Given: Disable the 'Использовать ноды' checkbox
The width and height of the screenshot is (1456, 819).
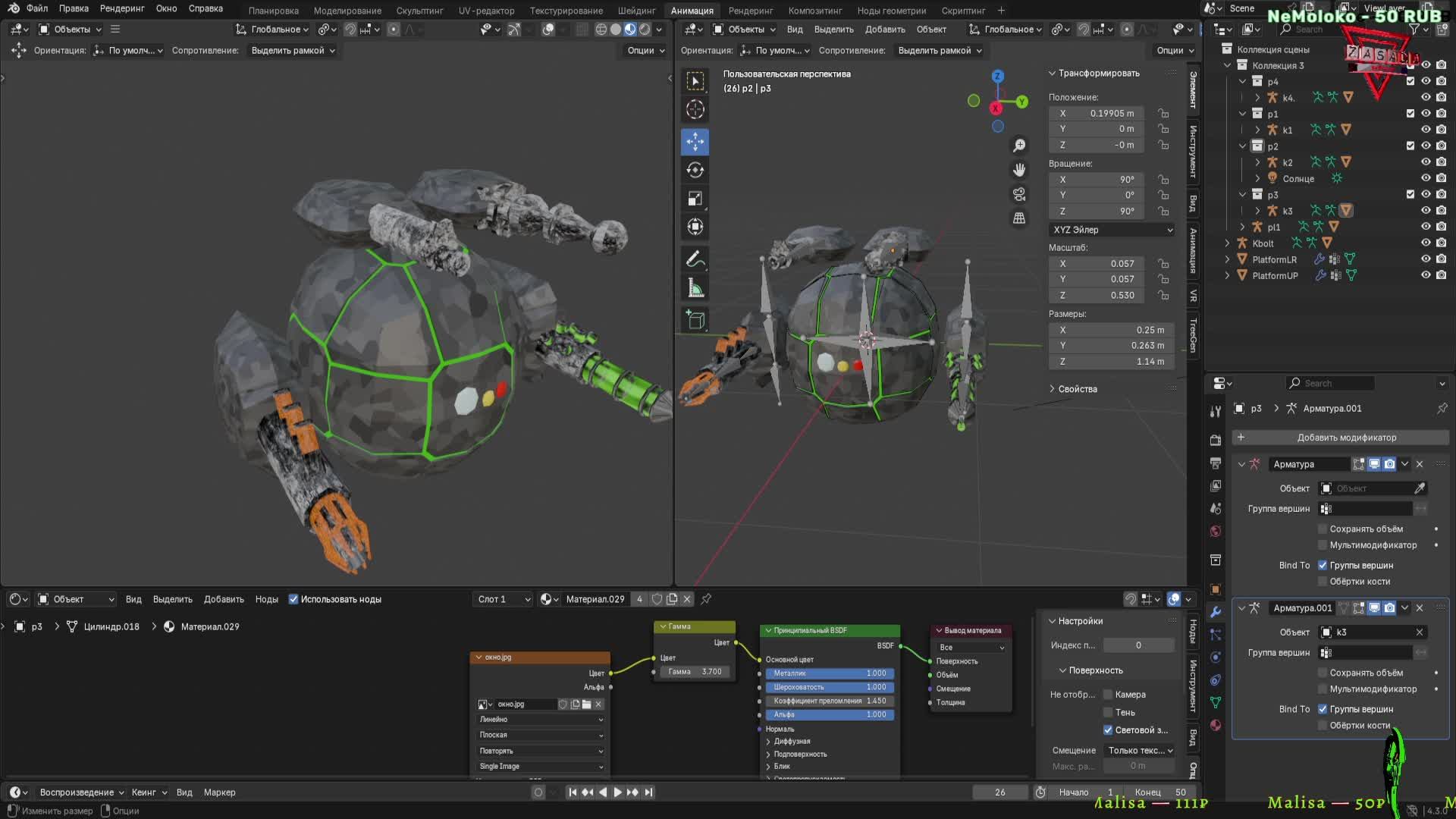Looking at the screenshot, I should click(293, 599).
